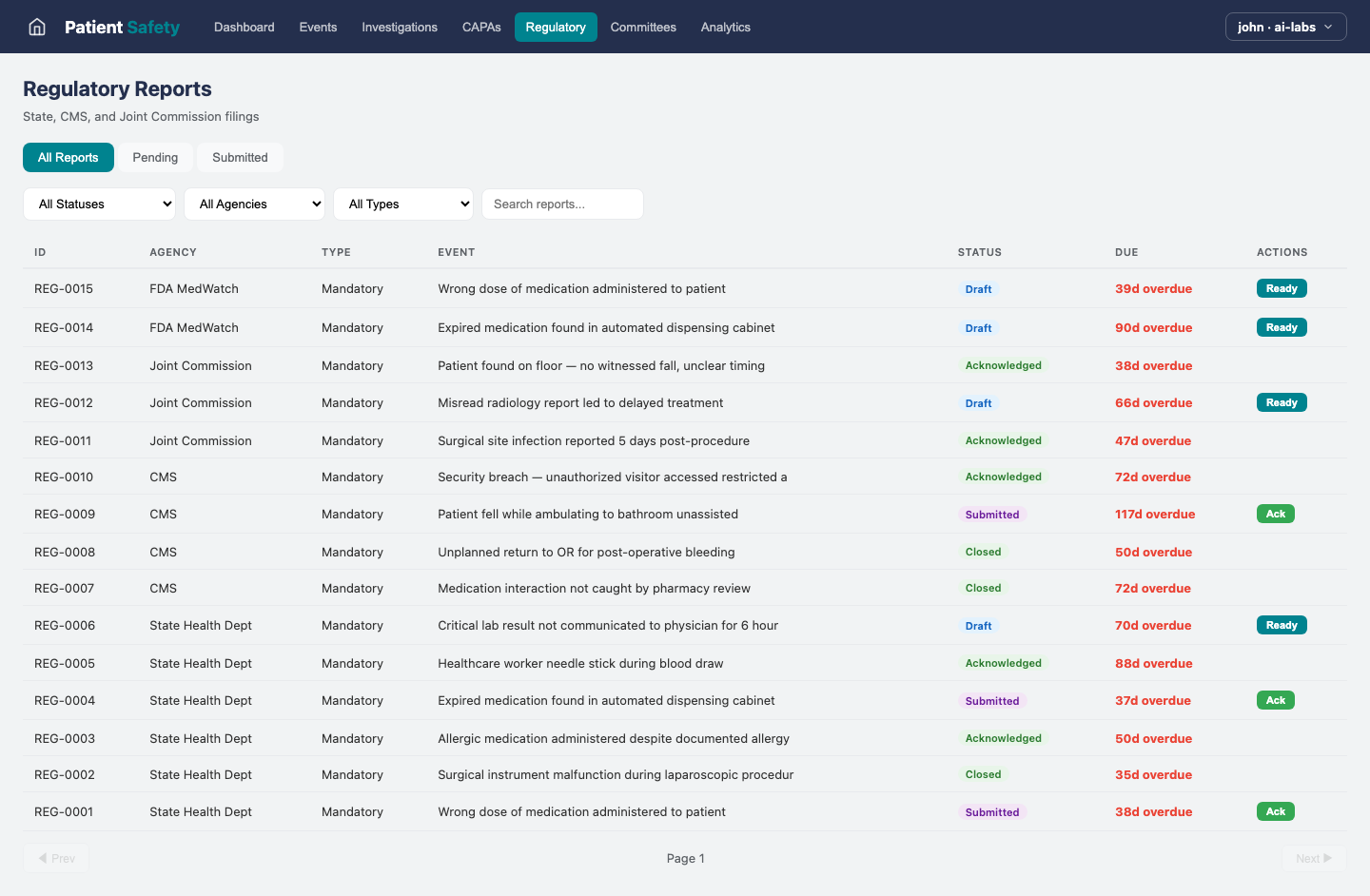The height and width of the screenshot is (896, 1370).
Task: Open the Analytics navigation item
Action: click(x=725, y=27)
